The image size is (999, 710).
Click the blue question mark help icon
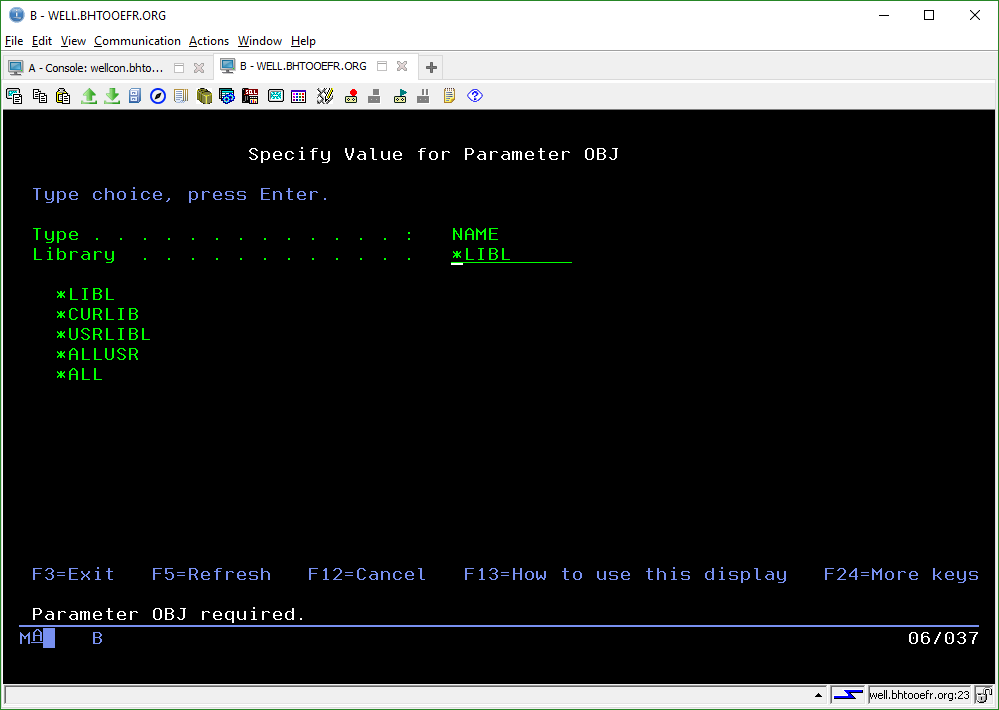coord(475,96)
